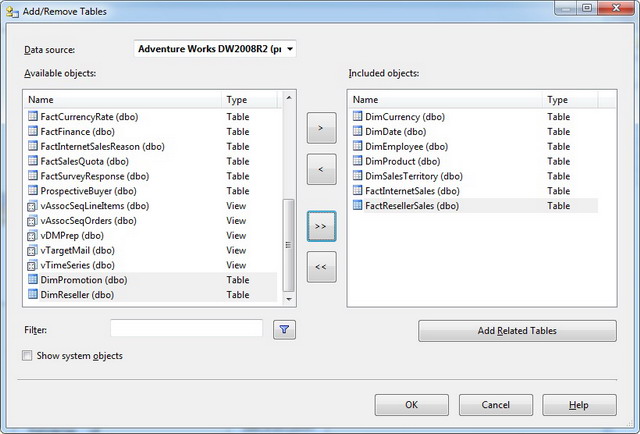Click the DimProduct table icon
This screenshot has height=434, width=640.
click(x=358, y=161)
